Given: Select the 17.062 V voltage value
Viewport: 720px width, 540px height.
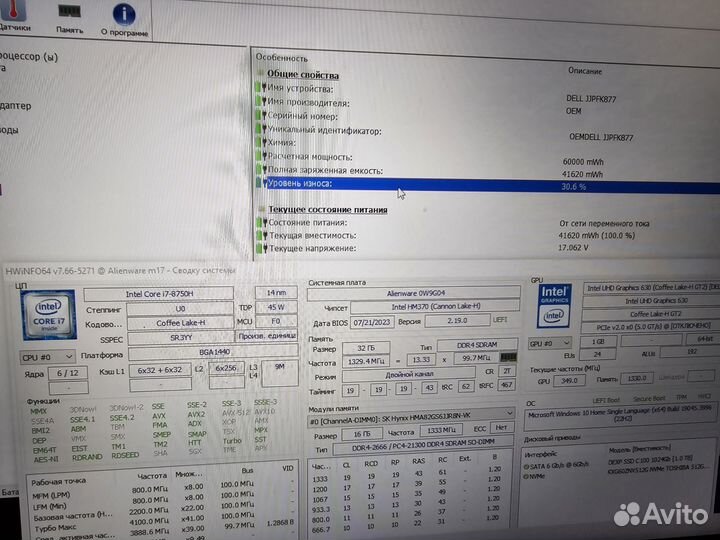Looking at the screenshot, I should click(573, 248).
